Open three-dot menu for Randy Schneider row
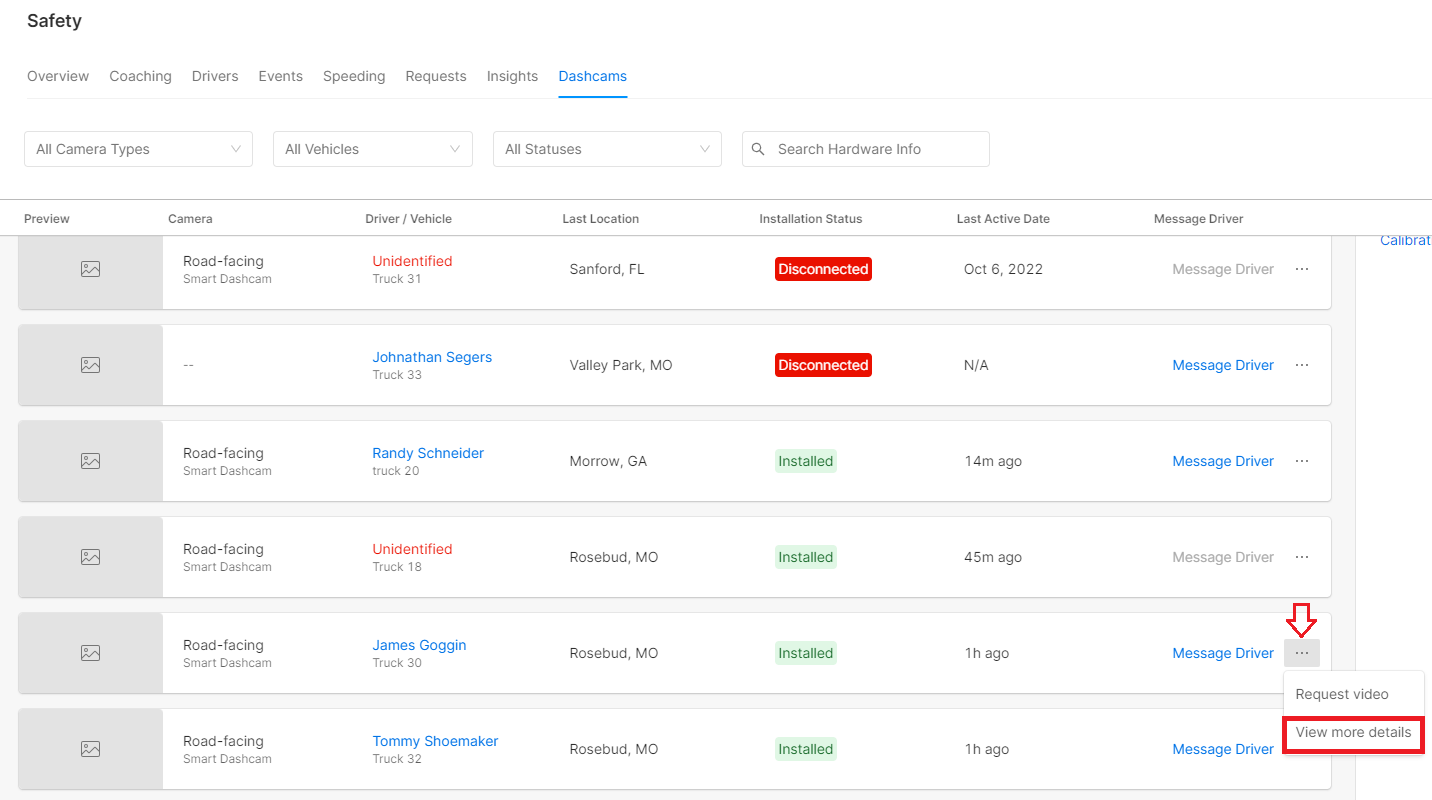1432x800 pixels. (1301, 461)
